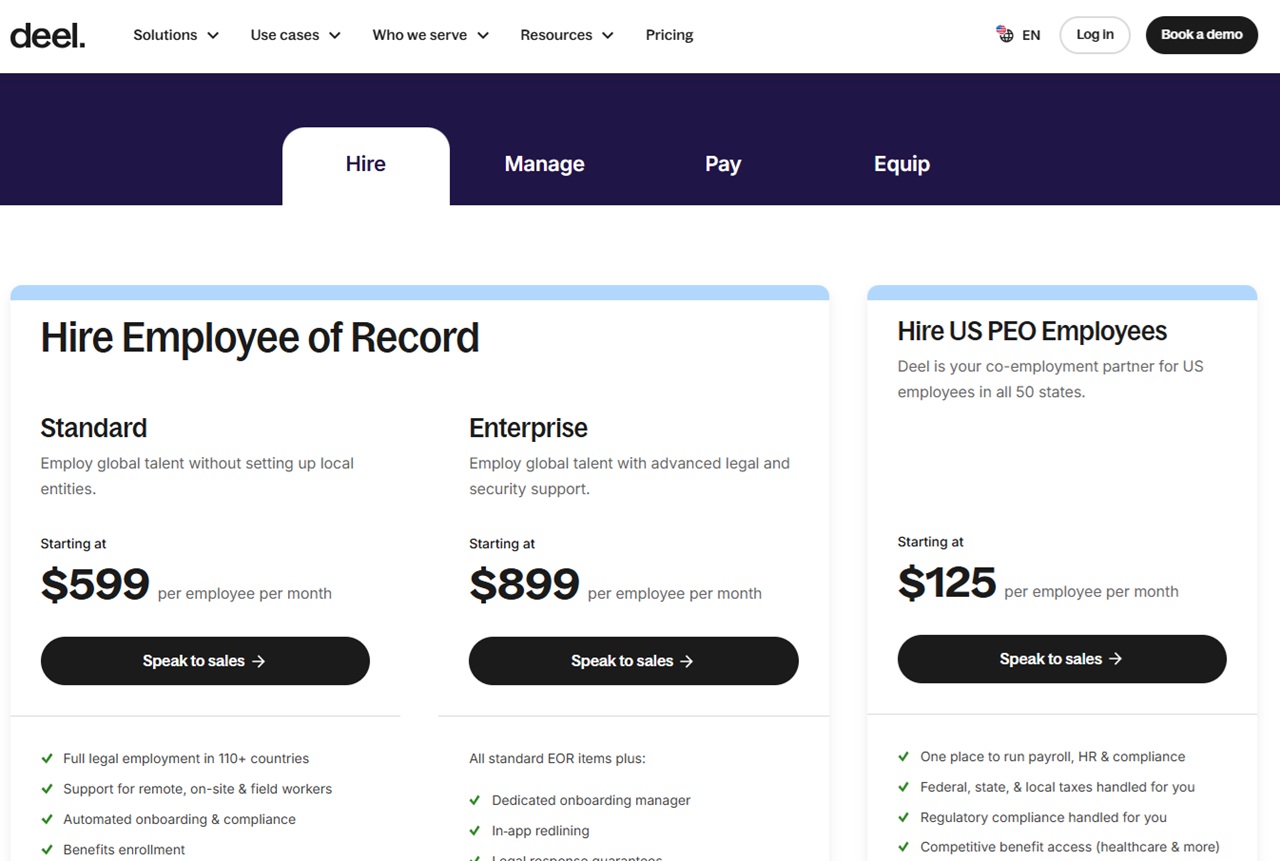Click checkmark next to Dedicated onboarding manager
Image resolution: width=1280 pixels, height=861 pixels.
point(475,800)
